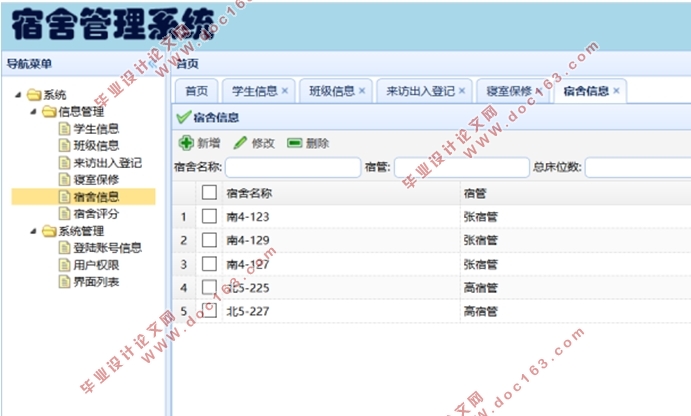Click the green checkmark icon of 宿舍信息 panel
Viewport: 691px width, 416px height.
click(183, 117)
